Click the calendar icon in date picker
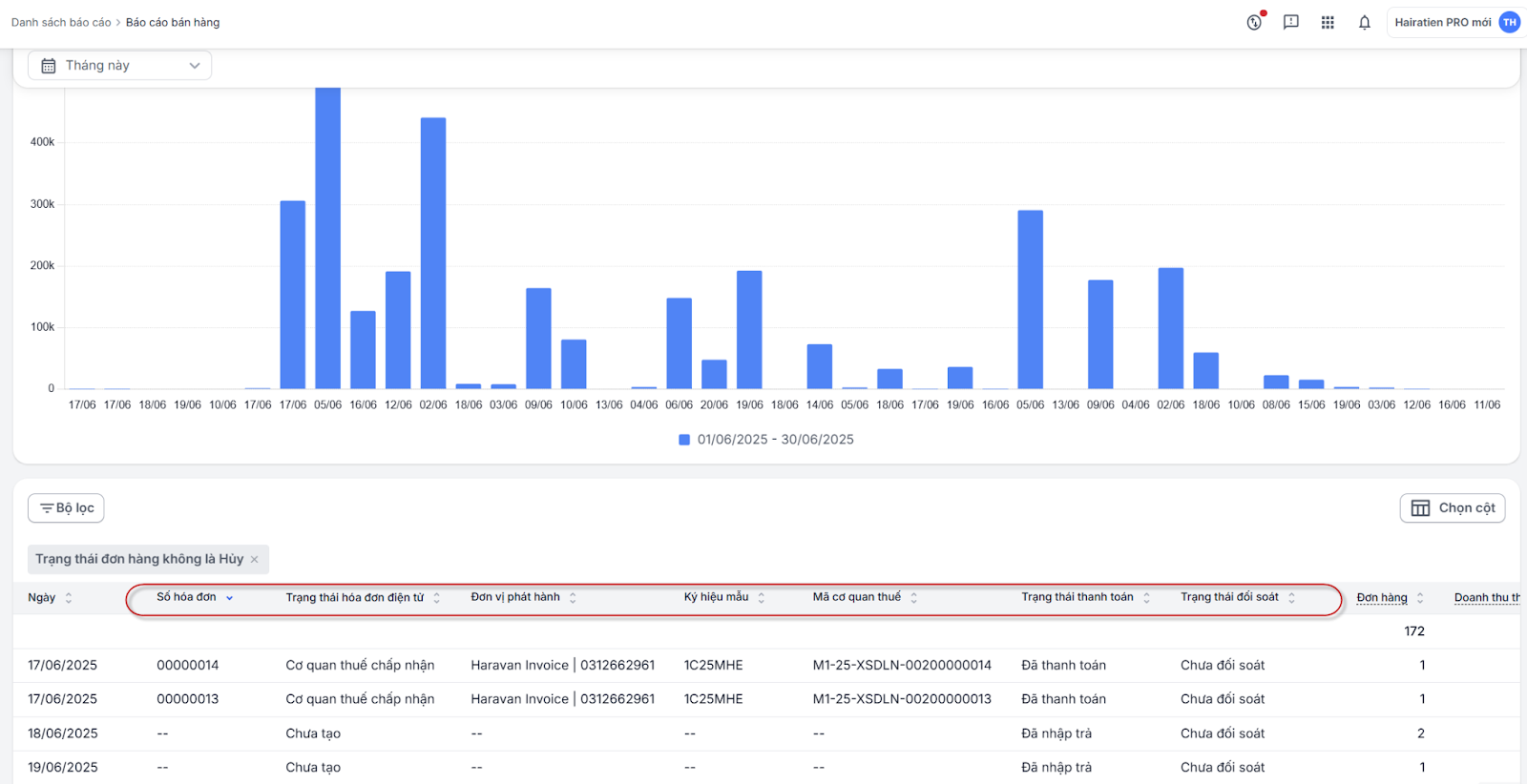1527x784 pixels. pos(49,66)
